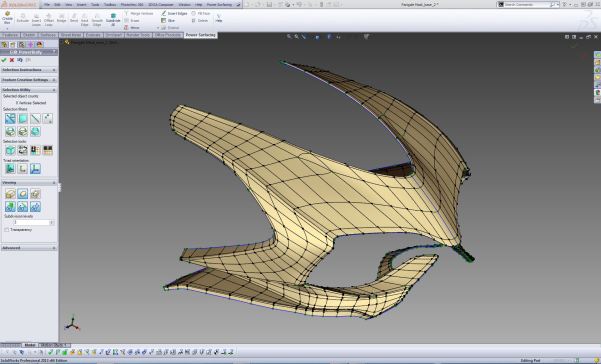Switch to the Render Tools tab
This screenshot has width=601, height=364.
pos(138,35)
